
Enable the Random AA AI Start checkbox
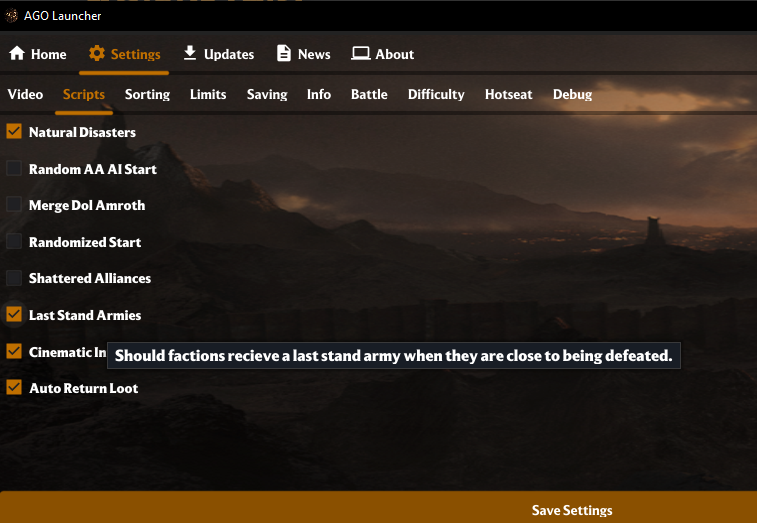tap(14, 168)
